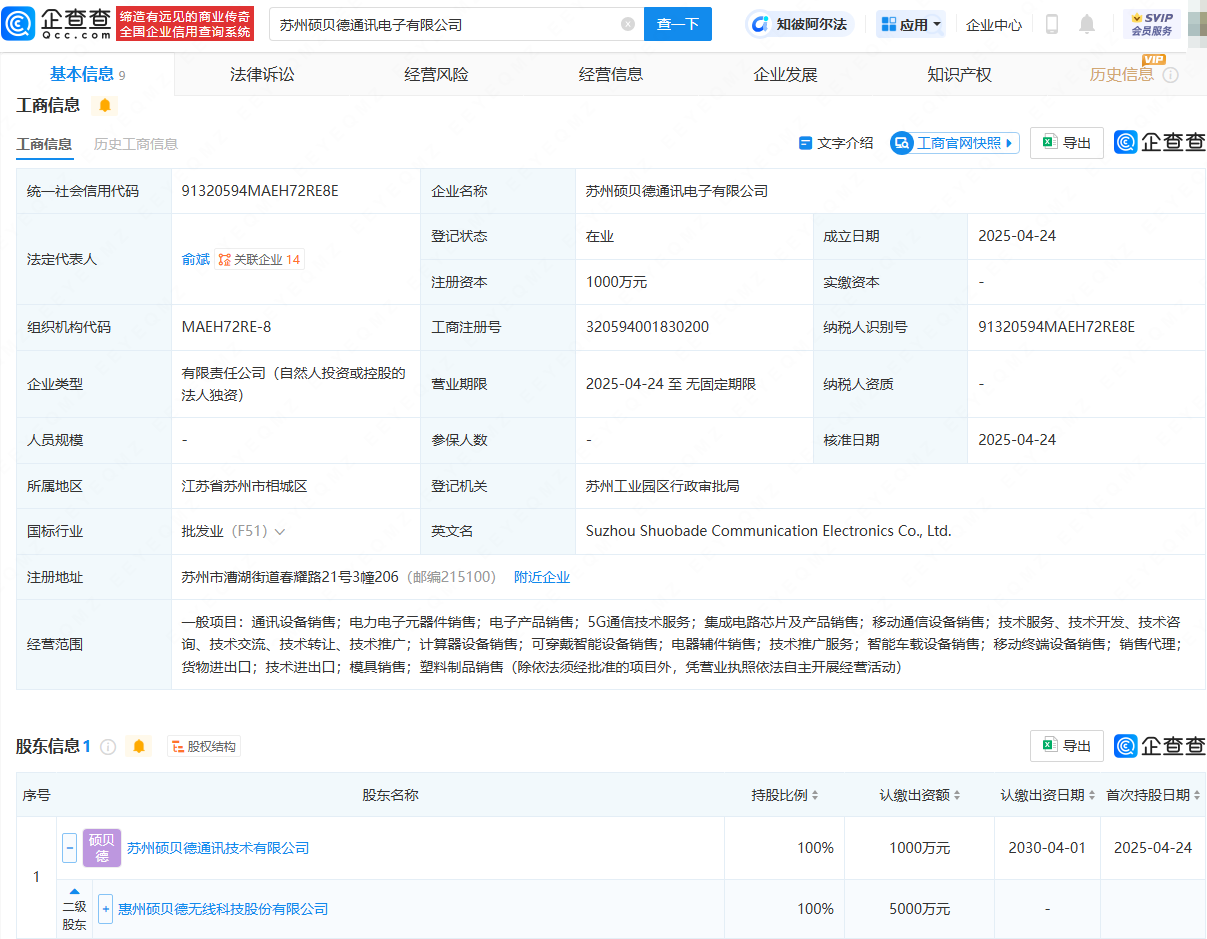The image size is (1207, 939).
Task: Open the 应用 apps dropdown
Action: [911, 24]
